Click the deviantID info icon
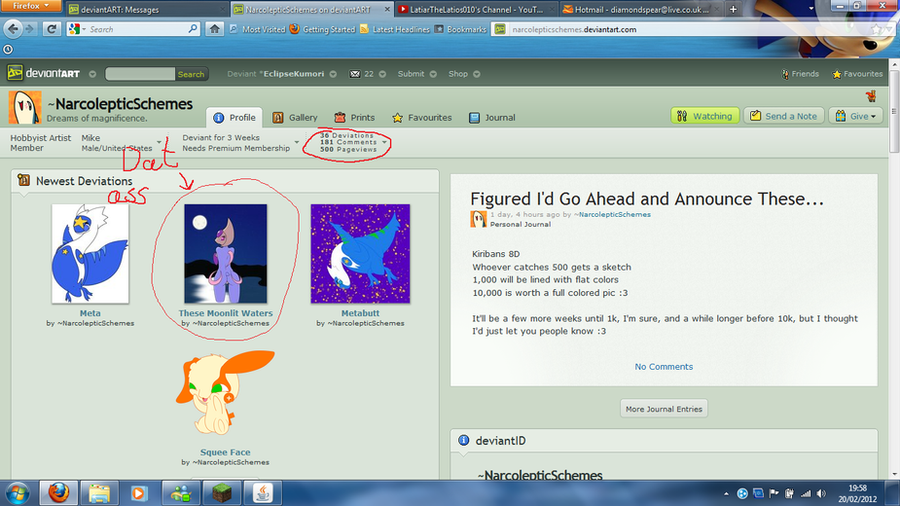900x506 pixels. click(x=463, y=440)
